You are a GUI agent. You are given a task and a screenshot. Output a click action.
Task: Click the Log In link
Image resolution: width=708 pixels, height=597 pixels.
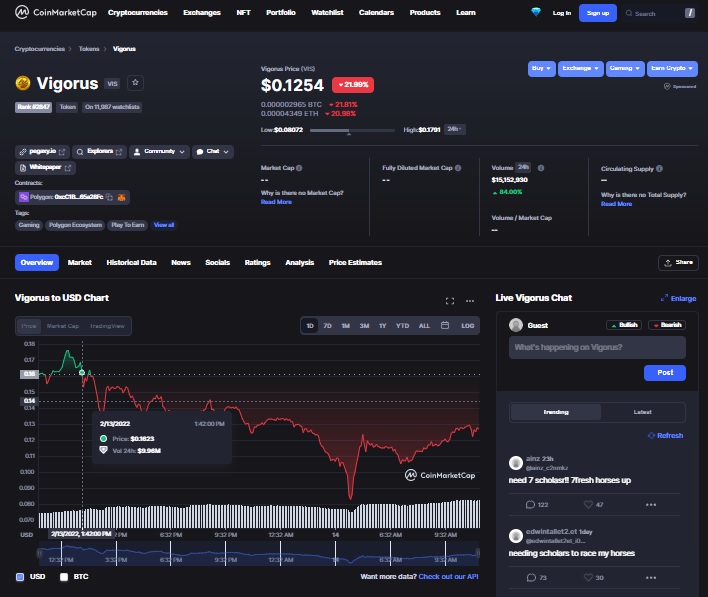[x=562, y=13]
